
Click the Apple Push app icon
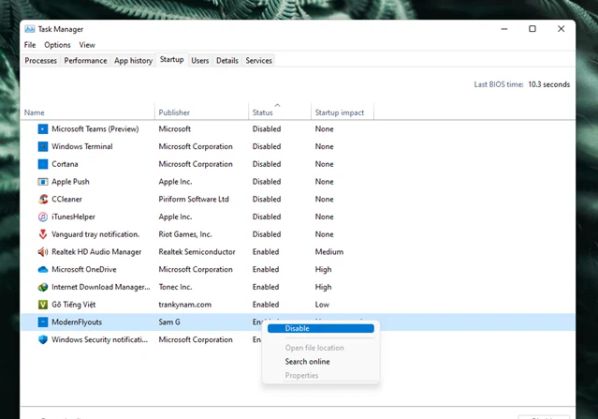(43, 181)
